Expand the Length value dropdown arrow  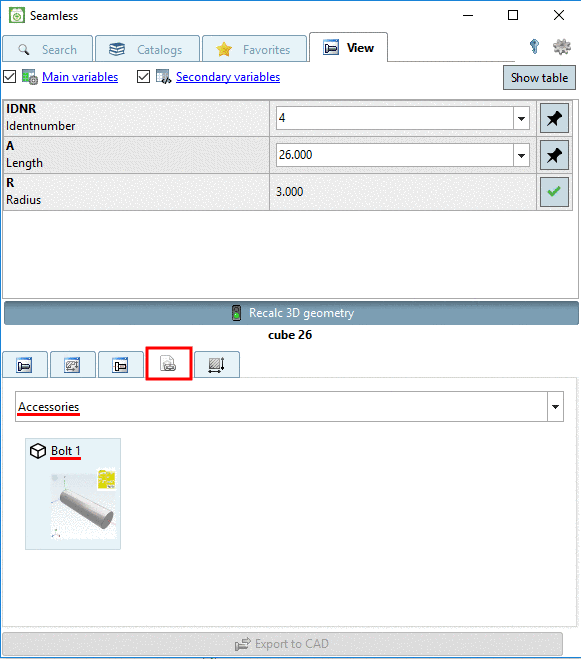click(521, 156)
